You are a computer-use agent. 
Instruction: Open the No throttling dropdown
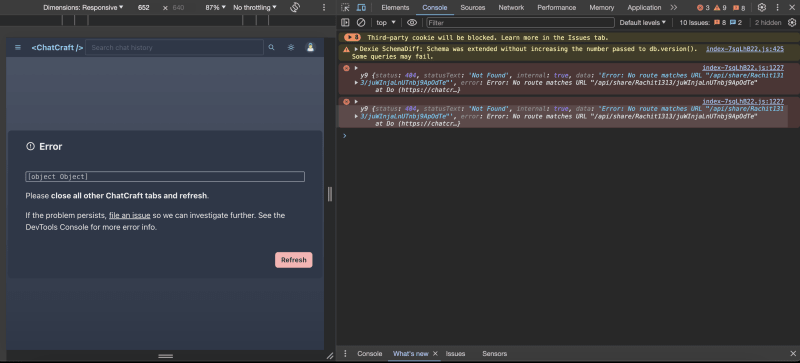255,8
